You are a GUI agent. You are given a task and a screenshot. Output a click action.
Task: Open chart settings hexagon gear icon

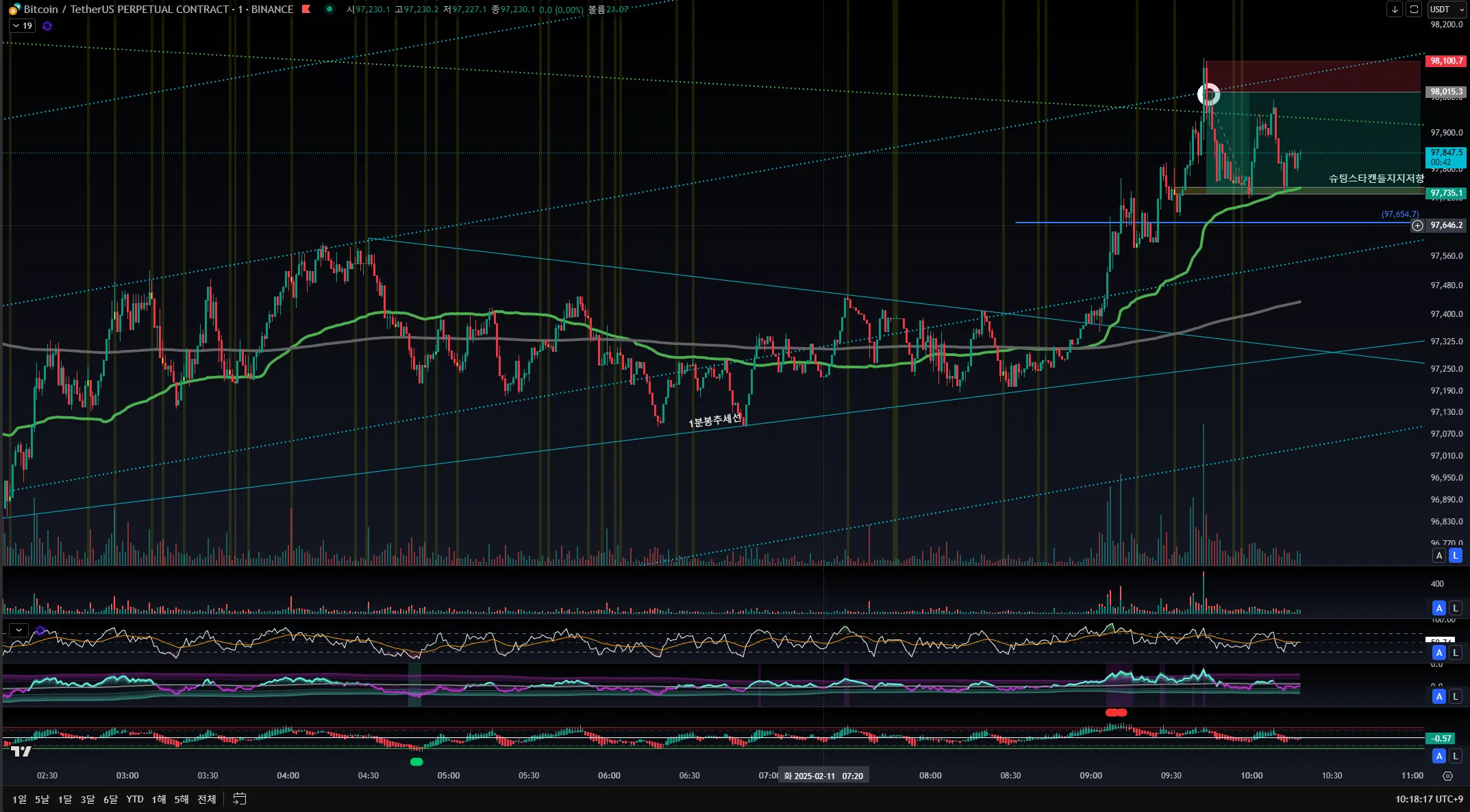click(1447, 776)
